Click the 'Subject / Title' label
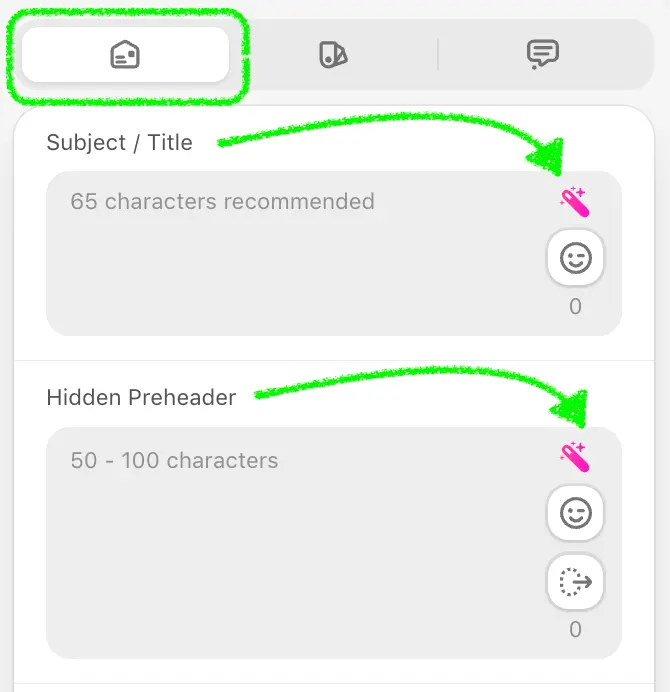Image resolution: width=670 pixels, height=692 pixels. 120,143
